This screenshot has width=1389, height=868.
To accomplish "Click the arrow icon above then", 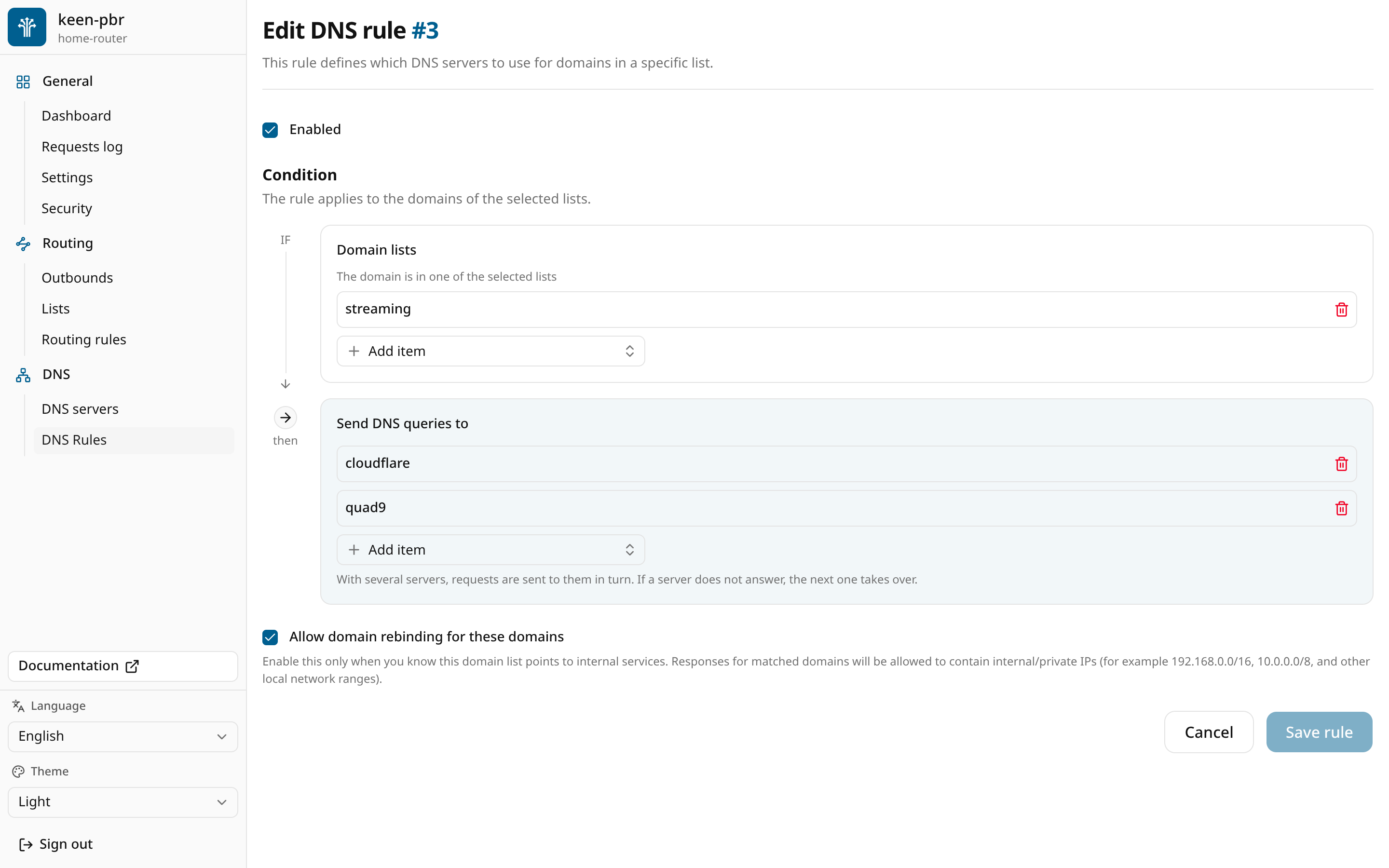I will click(x=285, y=417).
